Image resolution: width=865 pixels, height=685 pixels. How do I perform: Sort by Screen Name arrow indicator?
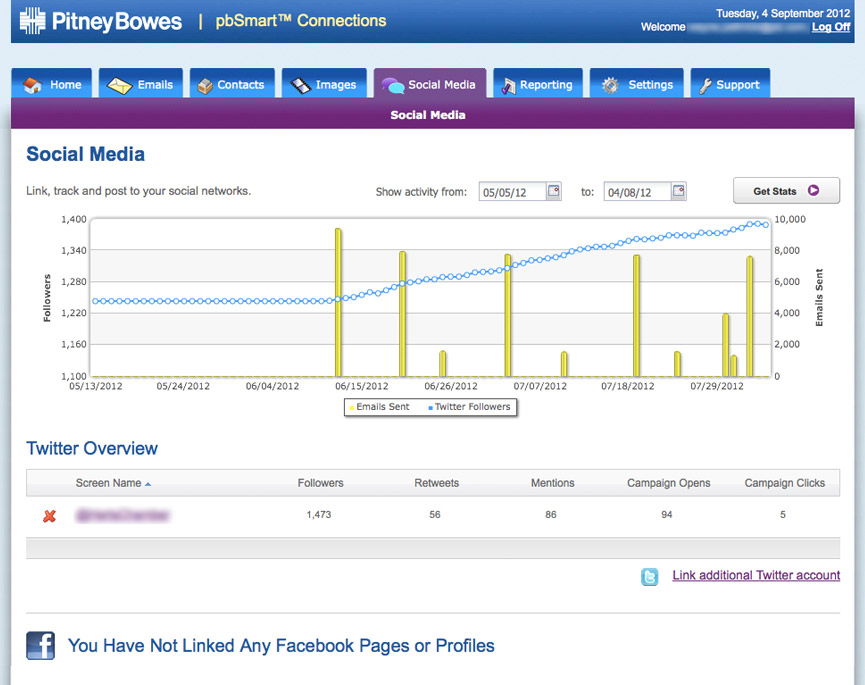pos(148,484)
